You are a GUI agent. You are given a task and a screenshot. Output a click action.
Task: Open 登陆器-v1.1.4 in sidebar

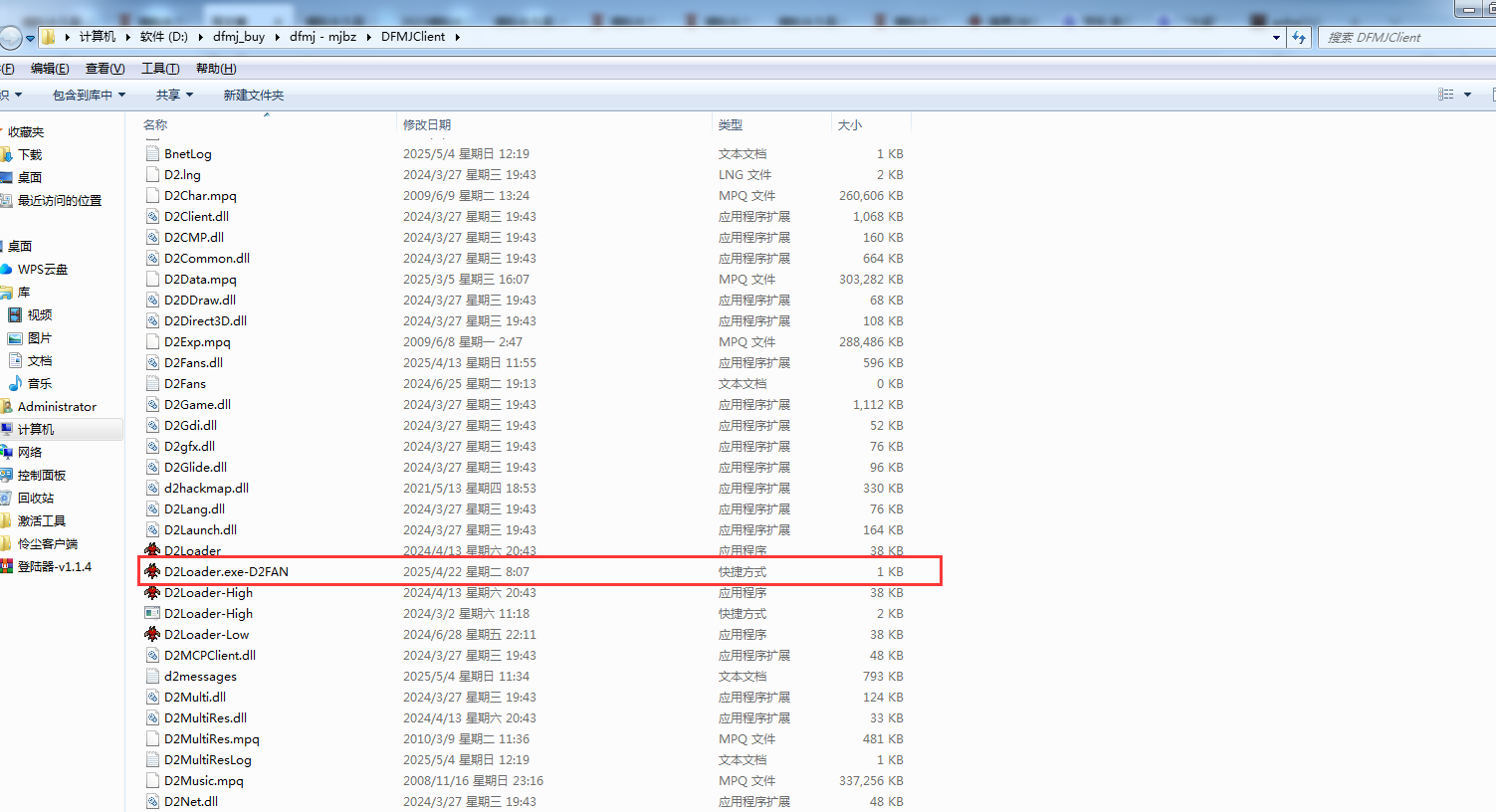[x=54, y=567]
